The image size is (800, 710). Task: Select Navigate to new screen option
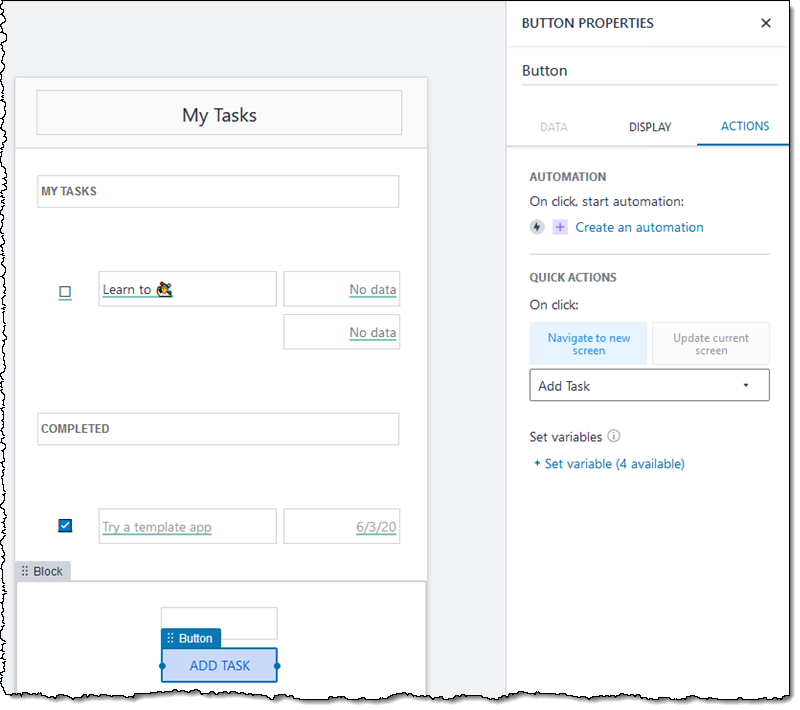click(x=589, y=344)
